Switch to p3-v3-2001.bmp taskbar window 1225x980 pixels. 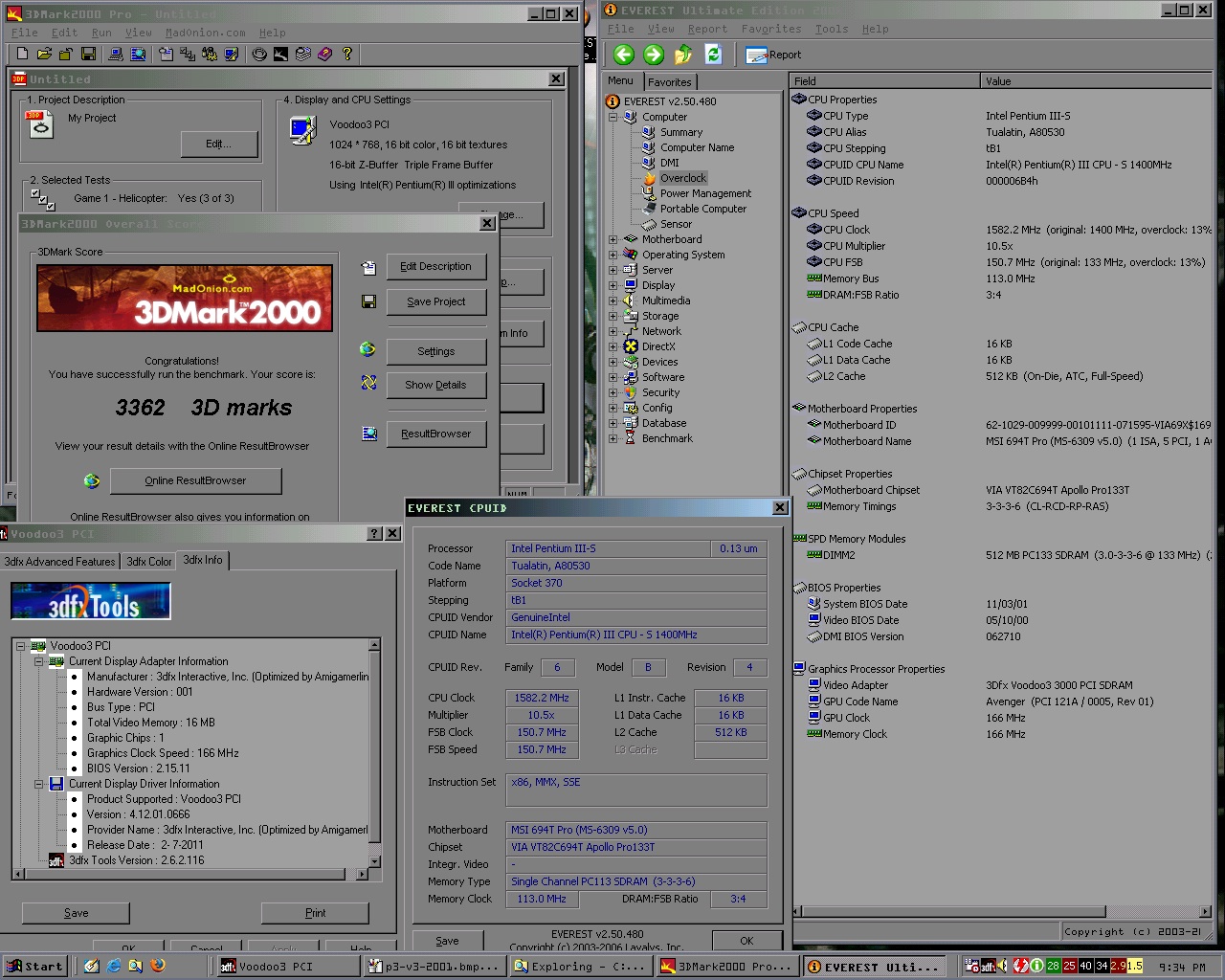tap(434, 967)
